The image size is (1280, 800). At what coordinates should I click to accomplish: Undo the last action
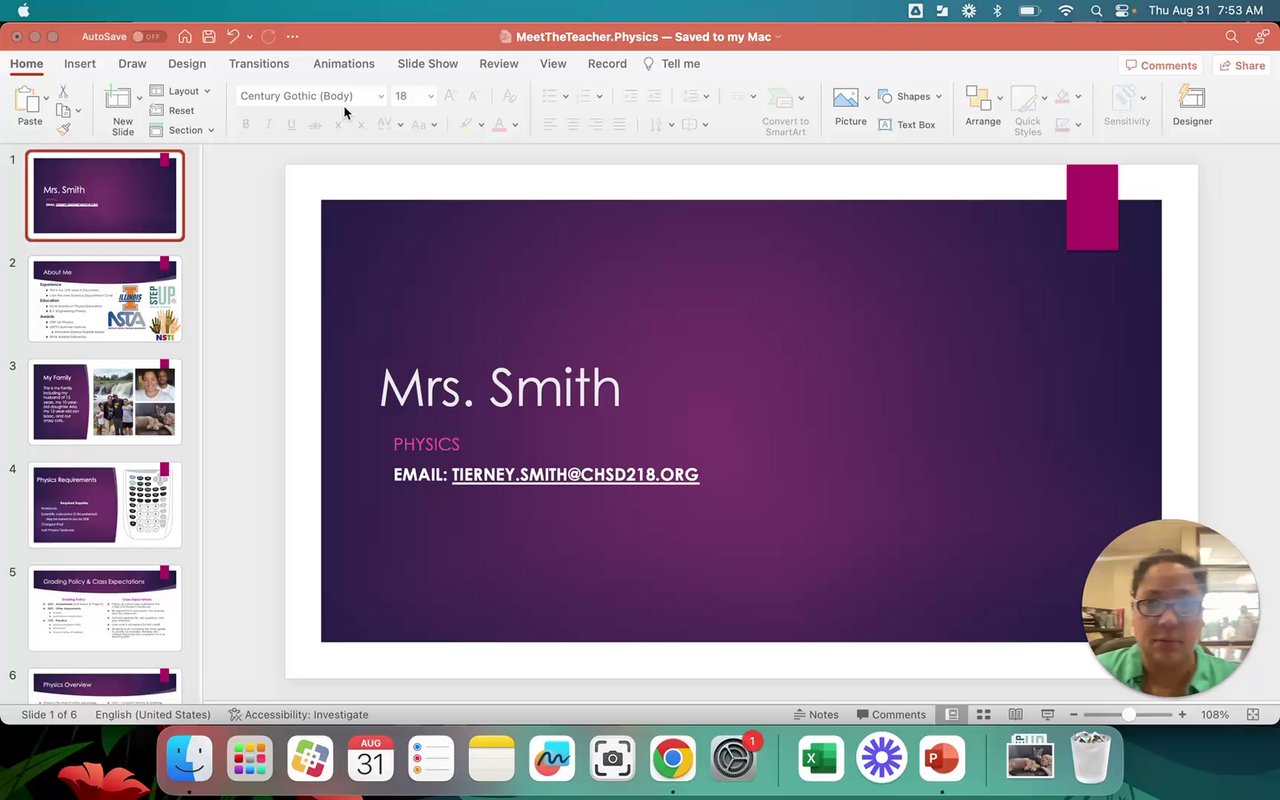(233, 37)
